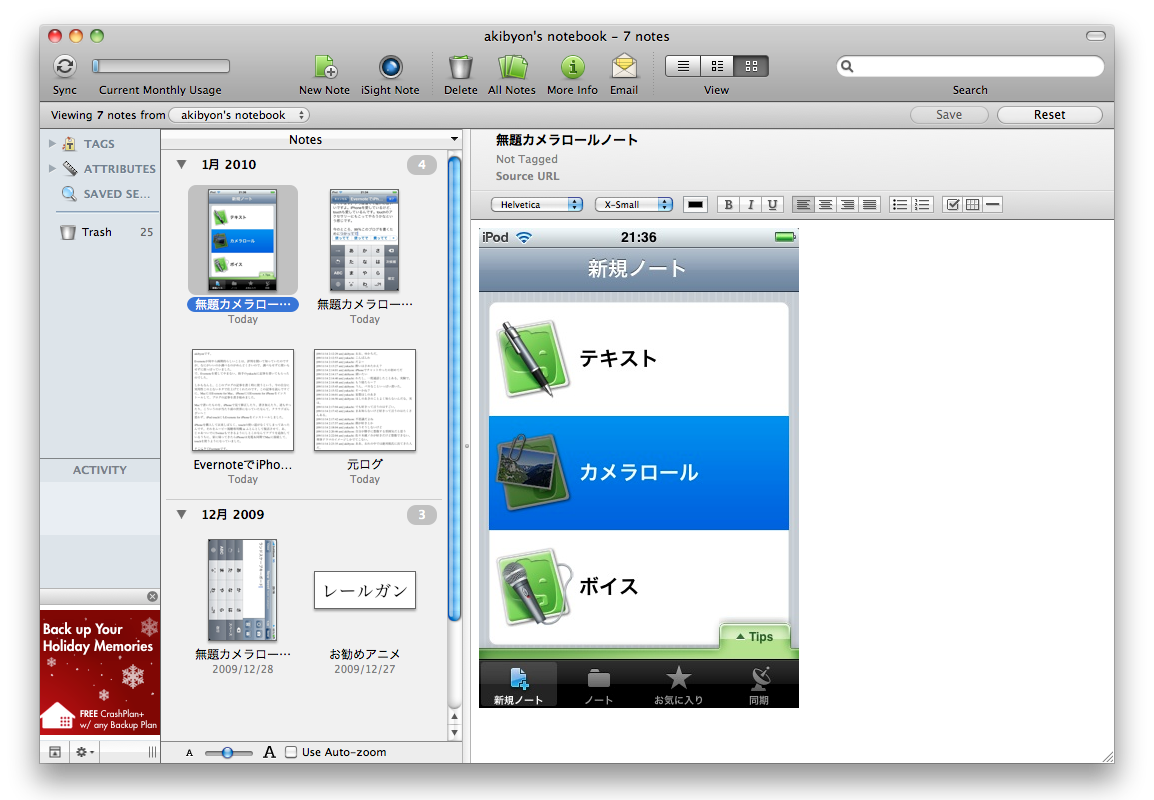Screen dimensions: 1154x800
Task: Expand the ATTRIBUTES section
Action: point(52,169)
